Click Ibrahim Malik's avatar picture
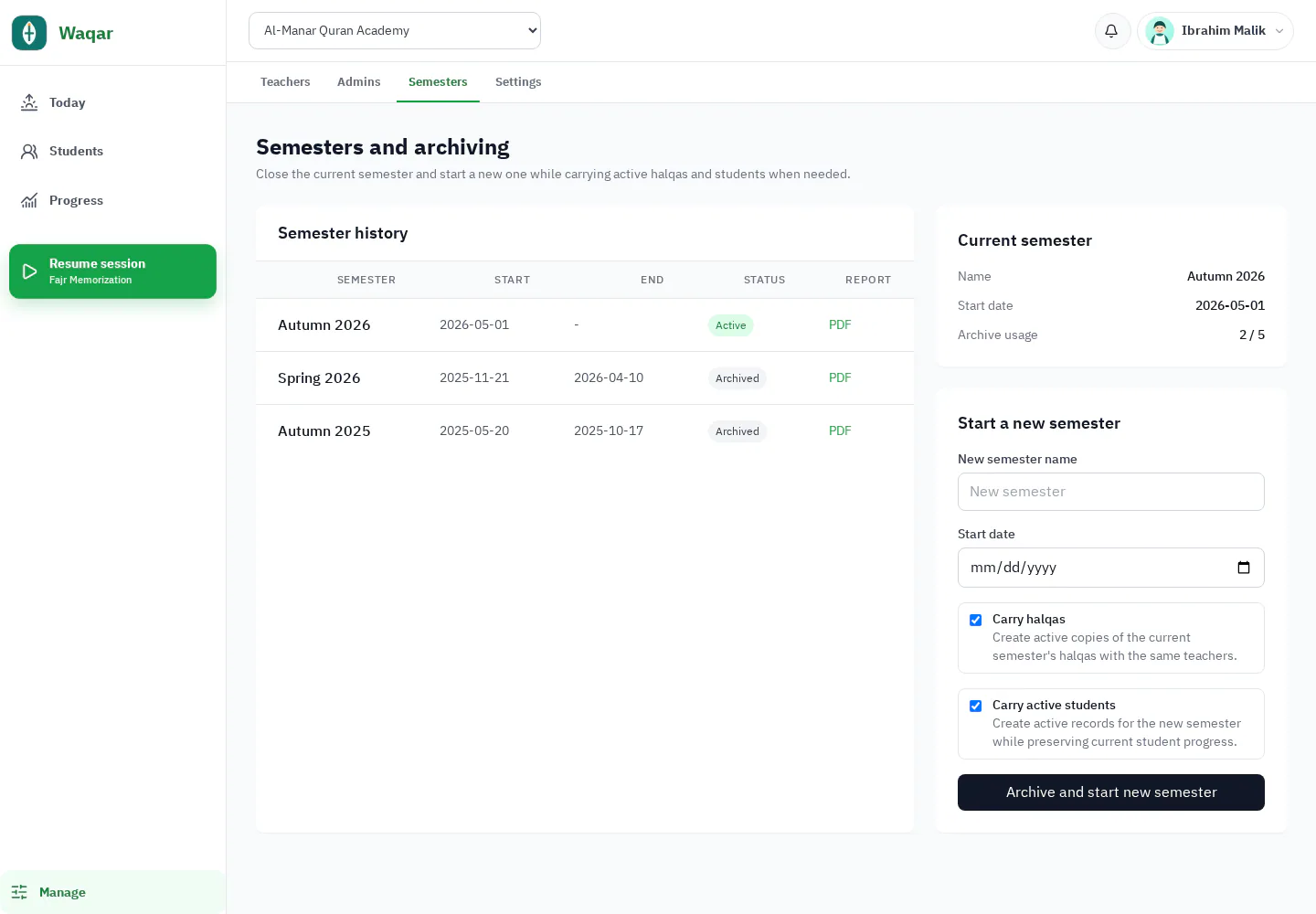1316x914 pixels. tap(1160, 31)
